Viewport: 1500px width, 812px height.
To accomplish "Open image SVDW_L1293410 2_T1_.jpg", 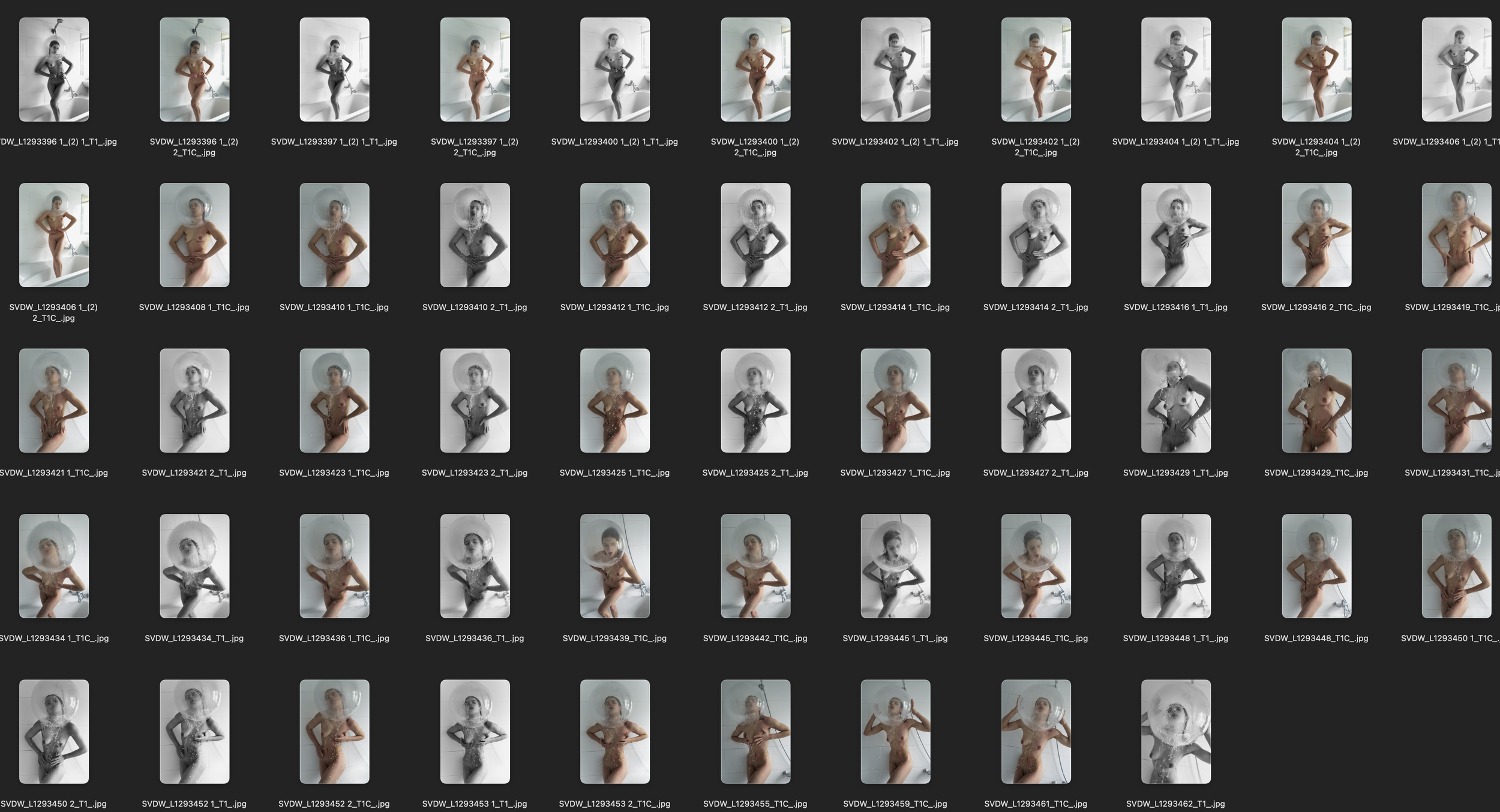I will 474,234.
